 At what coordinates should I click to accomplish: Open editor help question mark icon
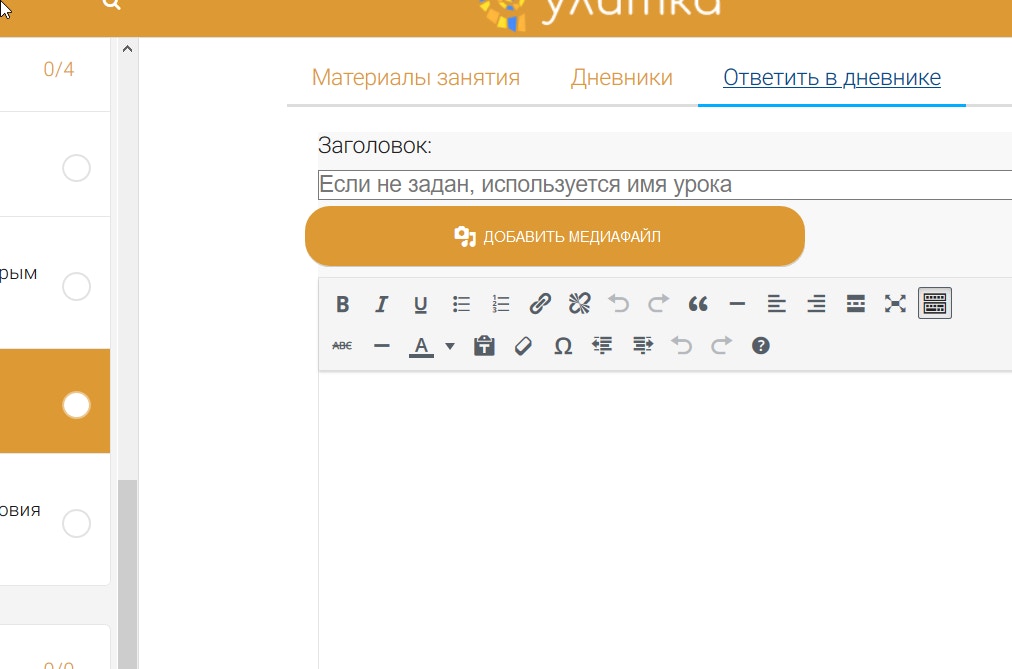pos(760,346)
